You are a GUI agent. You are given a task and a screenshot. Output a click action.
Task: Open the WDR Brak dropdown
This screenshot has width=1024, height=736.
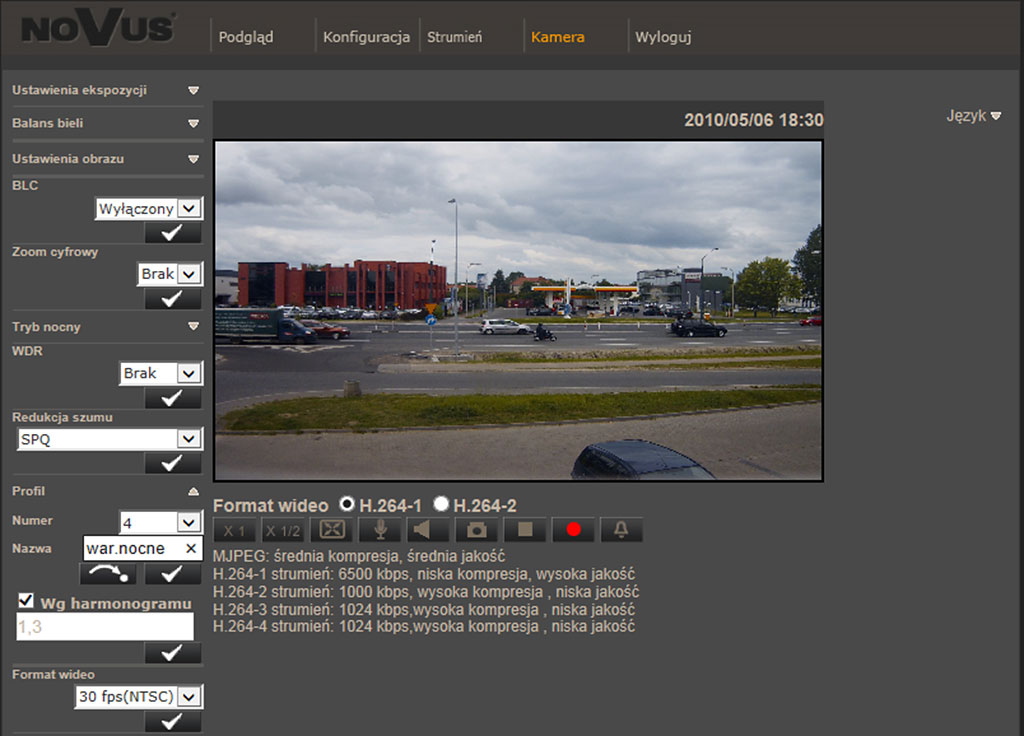(161, 373)
